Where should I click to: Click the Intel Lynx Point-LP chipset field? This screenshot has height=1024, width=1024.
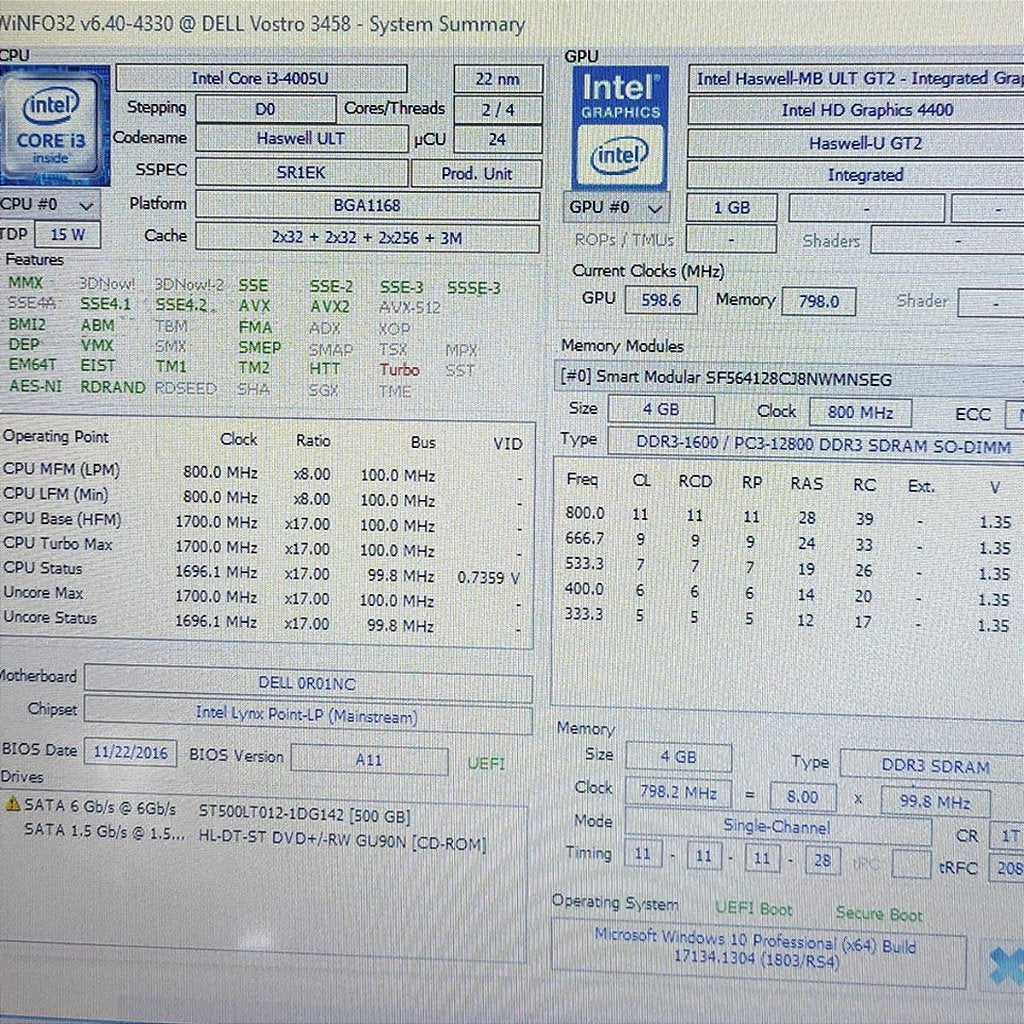(308, 716)
